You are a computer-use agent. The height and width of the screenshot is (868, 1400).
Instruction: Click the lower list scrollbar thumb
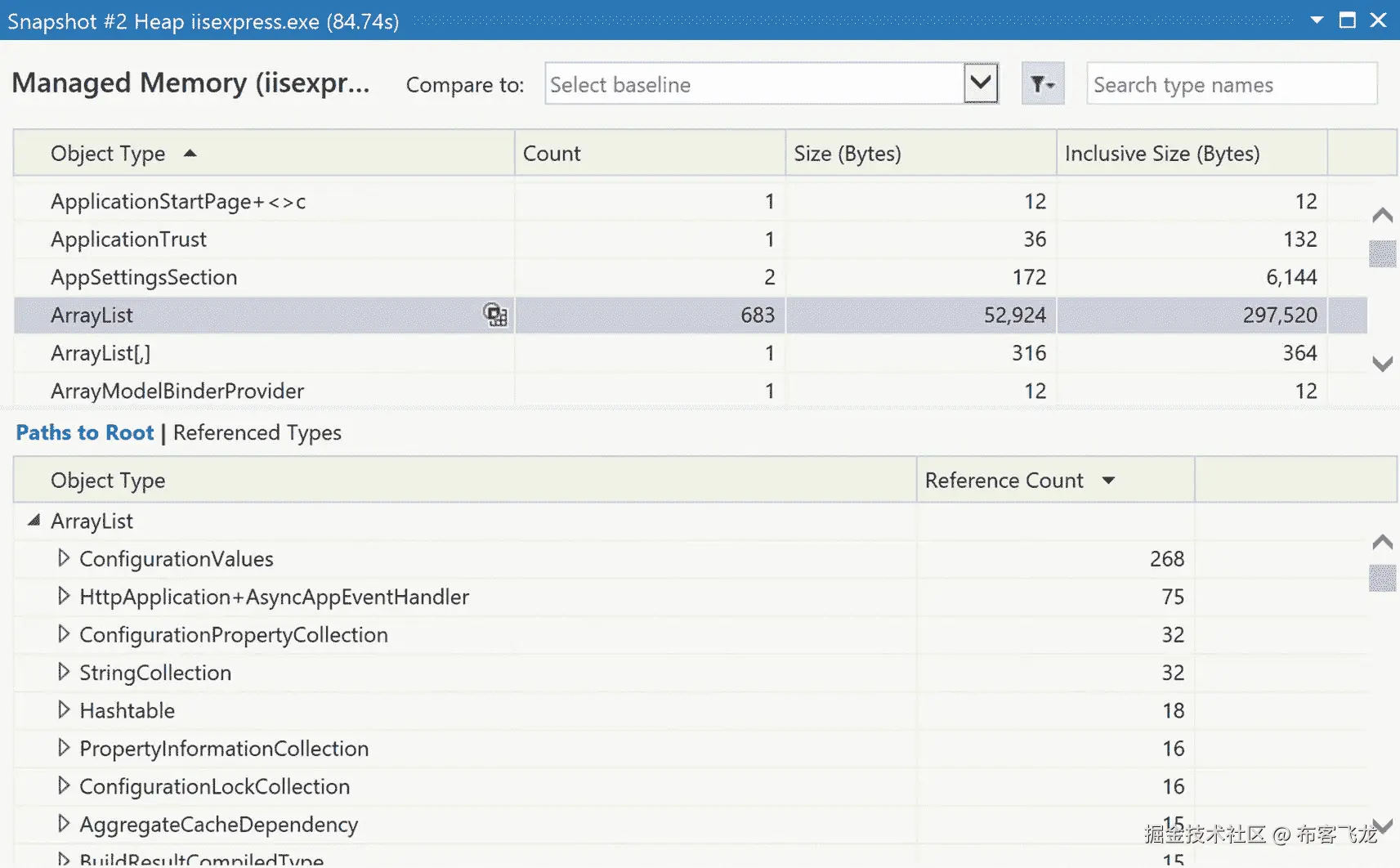(x=1382, y=579)
